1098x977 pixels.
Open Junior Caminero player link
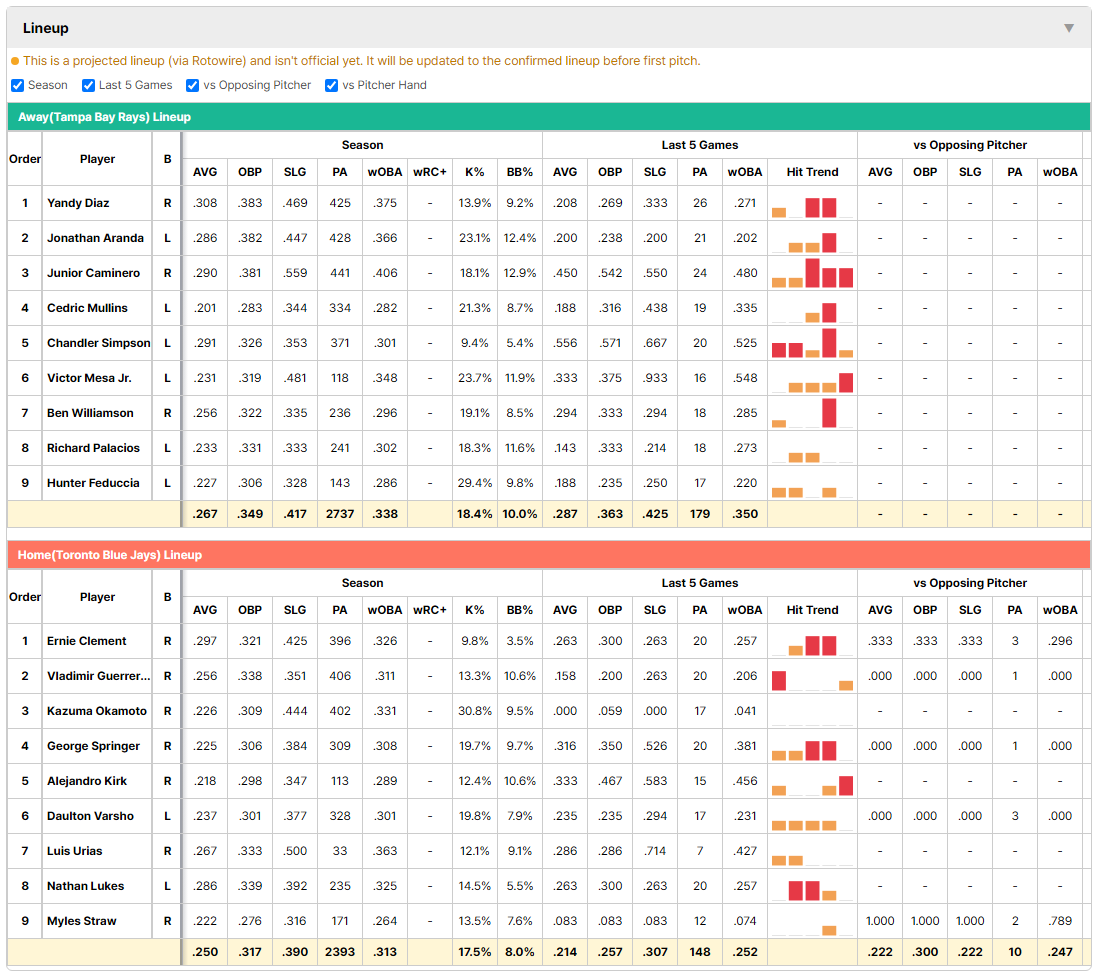click(93, 273)
